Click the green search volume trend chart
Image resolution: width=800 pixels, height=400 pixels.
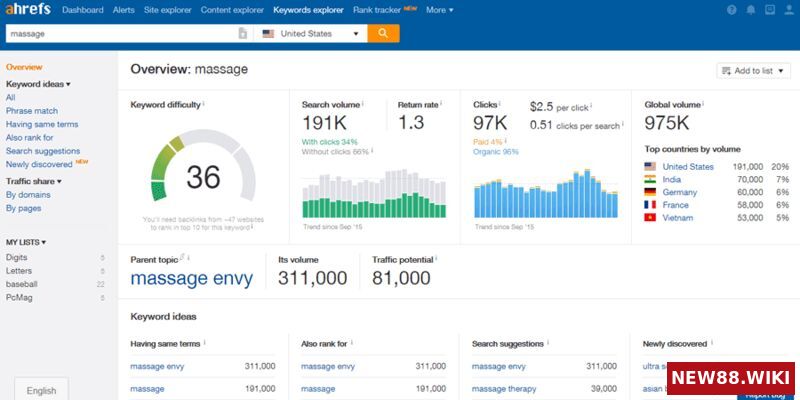click(374, 194)
